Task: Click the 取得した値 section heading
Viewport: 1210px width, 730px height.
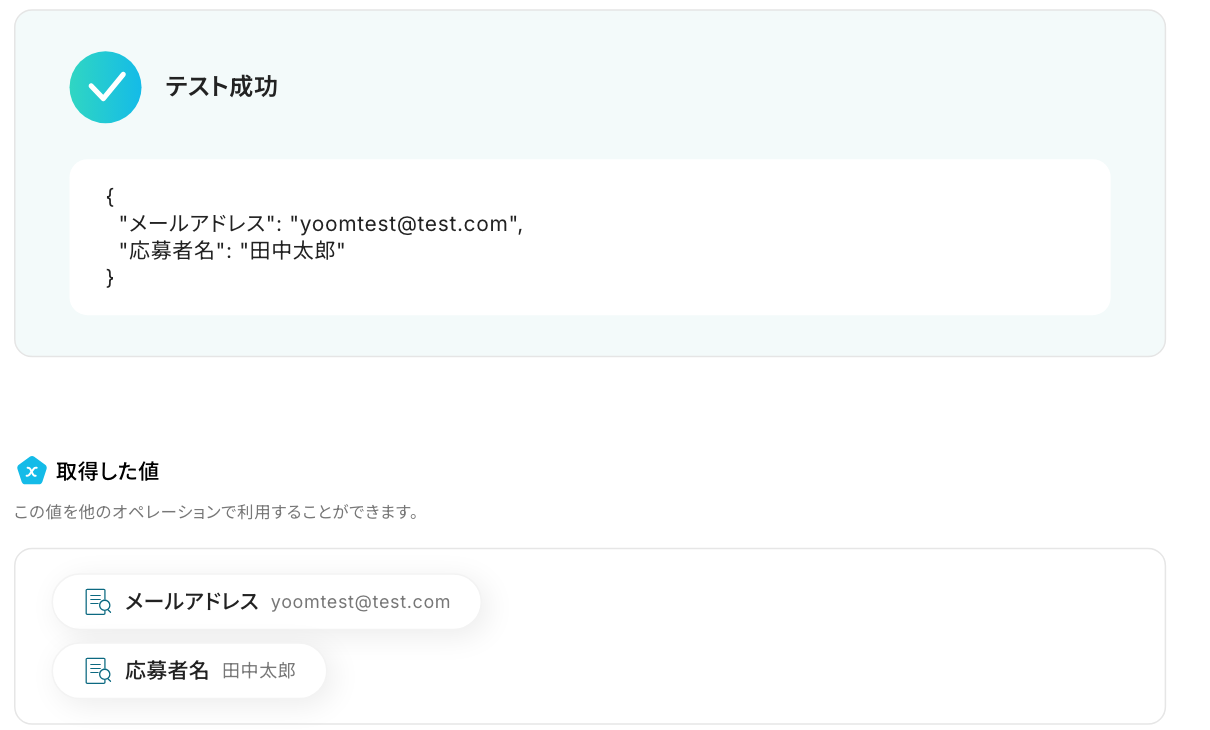Action: (x=107, y=471)
